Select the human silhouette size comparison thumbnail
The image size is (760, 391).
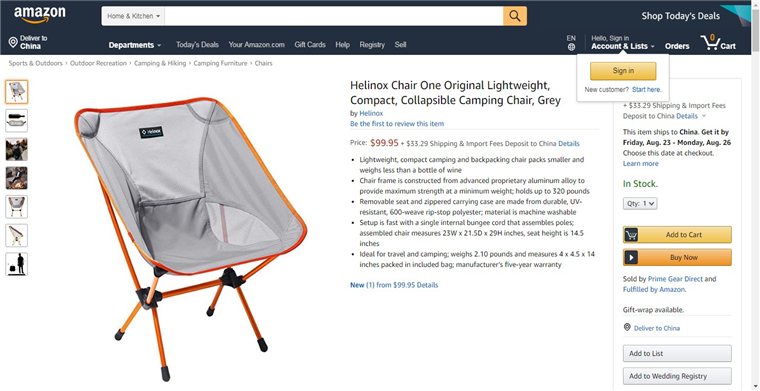16,264
